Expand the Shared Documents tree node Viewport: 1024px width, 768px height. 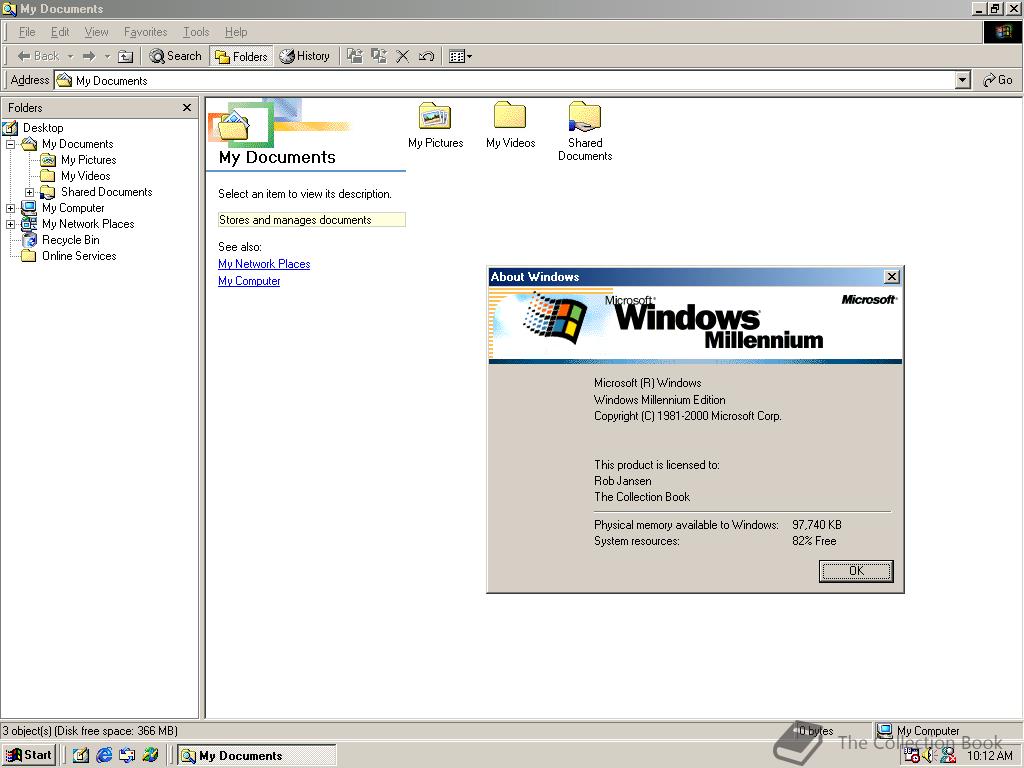(29, 193)
